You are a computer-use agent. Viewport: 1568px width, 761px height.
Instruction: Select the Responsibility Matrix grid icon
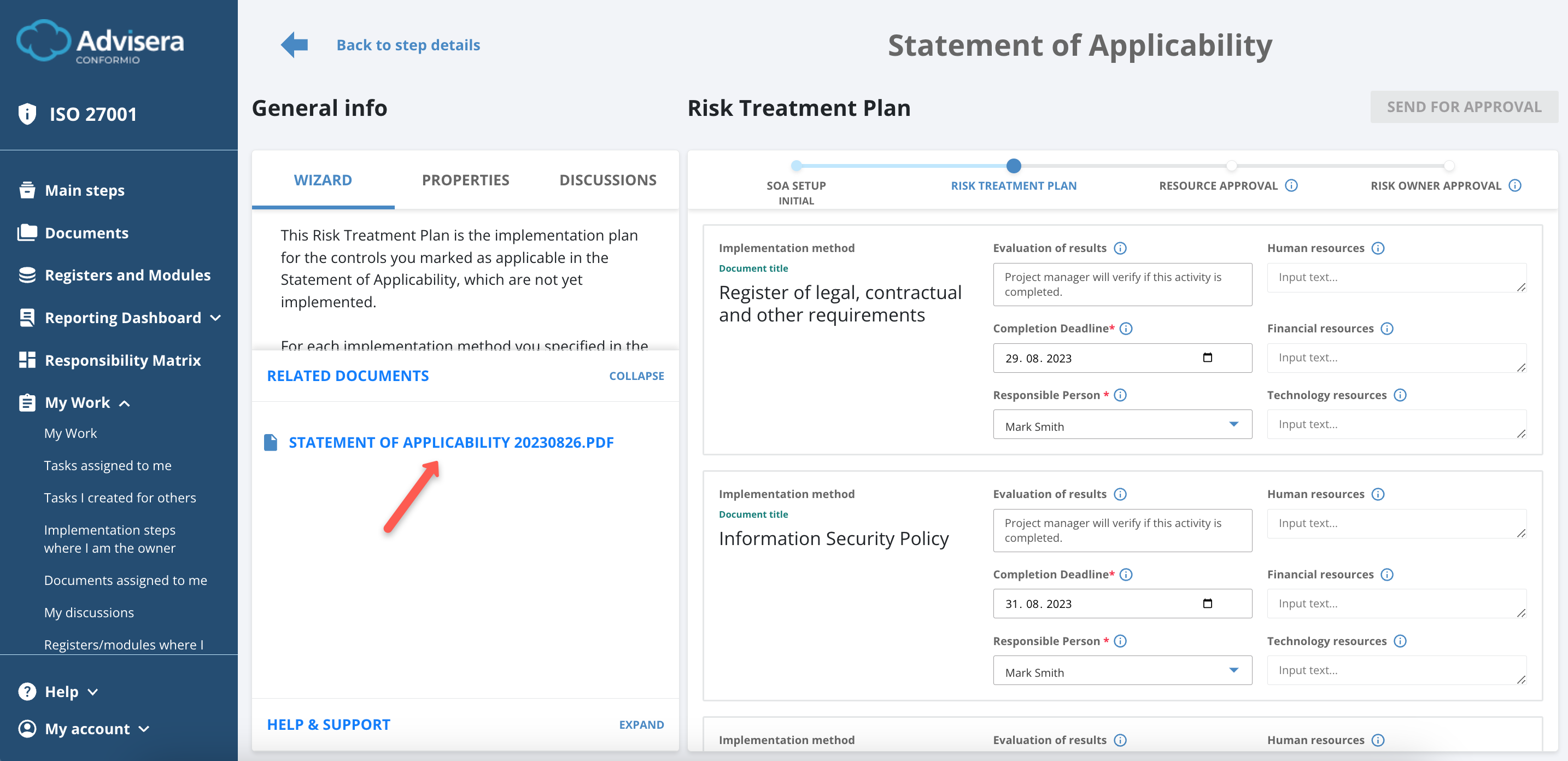click(x=27, y=359)
